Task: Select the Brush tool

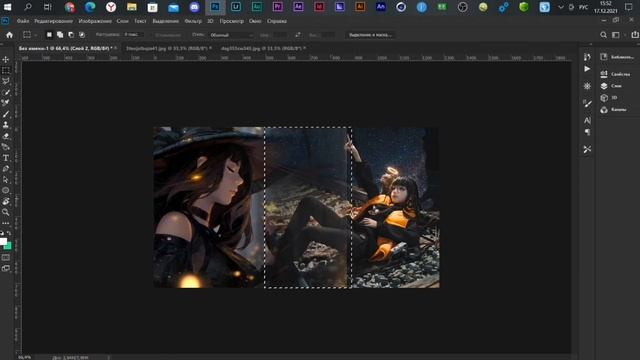Action: (x=6, y=114)
